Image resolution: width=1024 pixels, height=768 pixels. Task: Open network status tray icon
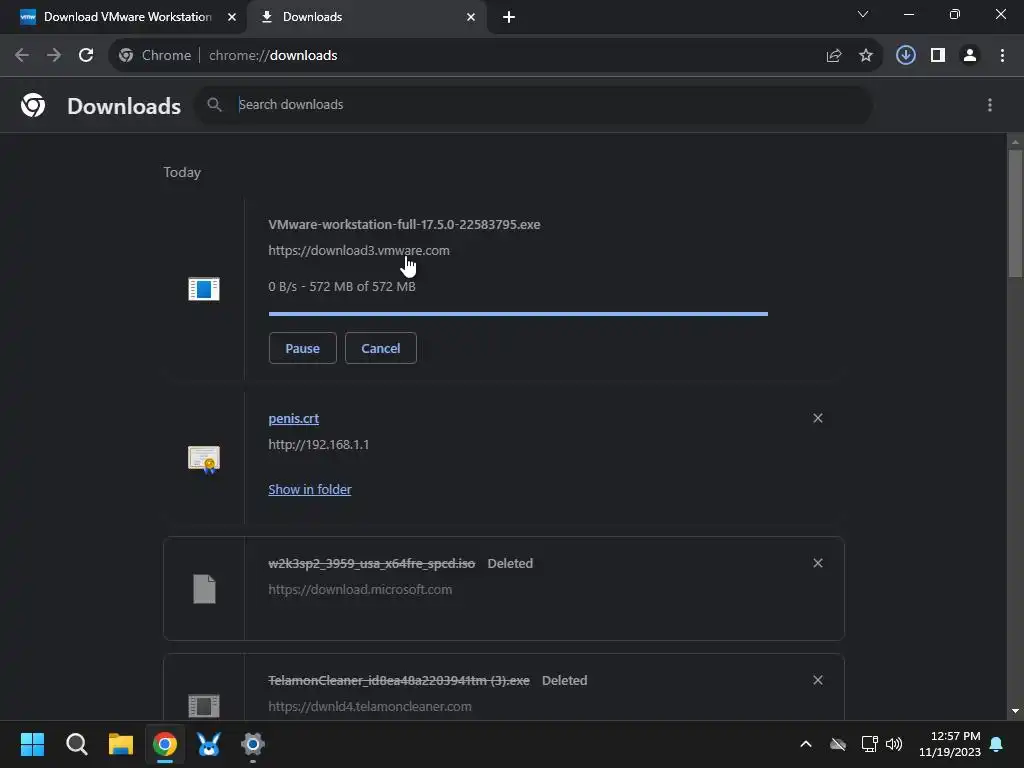click(869, 744)
